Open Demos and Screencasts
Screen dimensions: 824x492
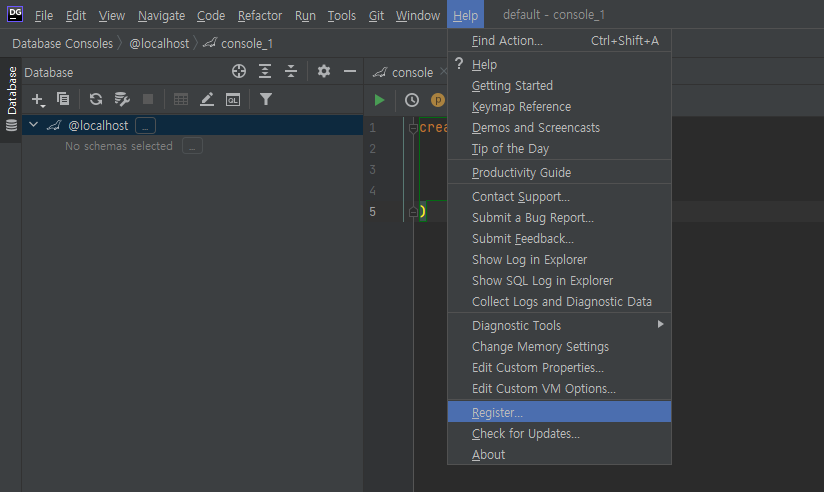click(559, 127)
